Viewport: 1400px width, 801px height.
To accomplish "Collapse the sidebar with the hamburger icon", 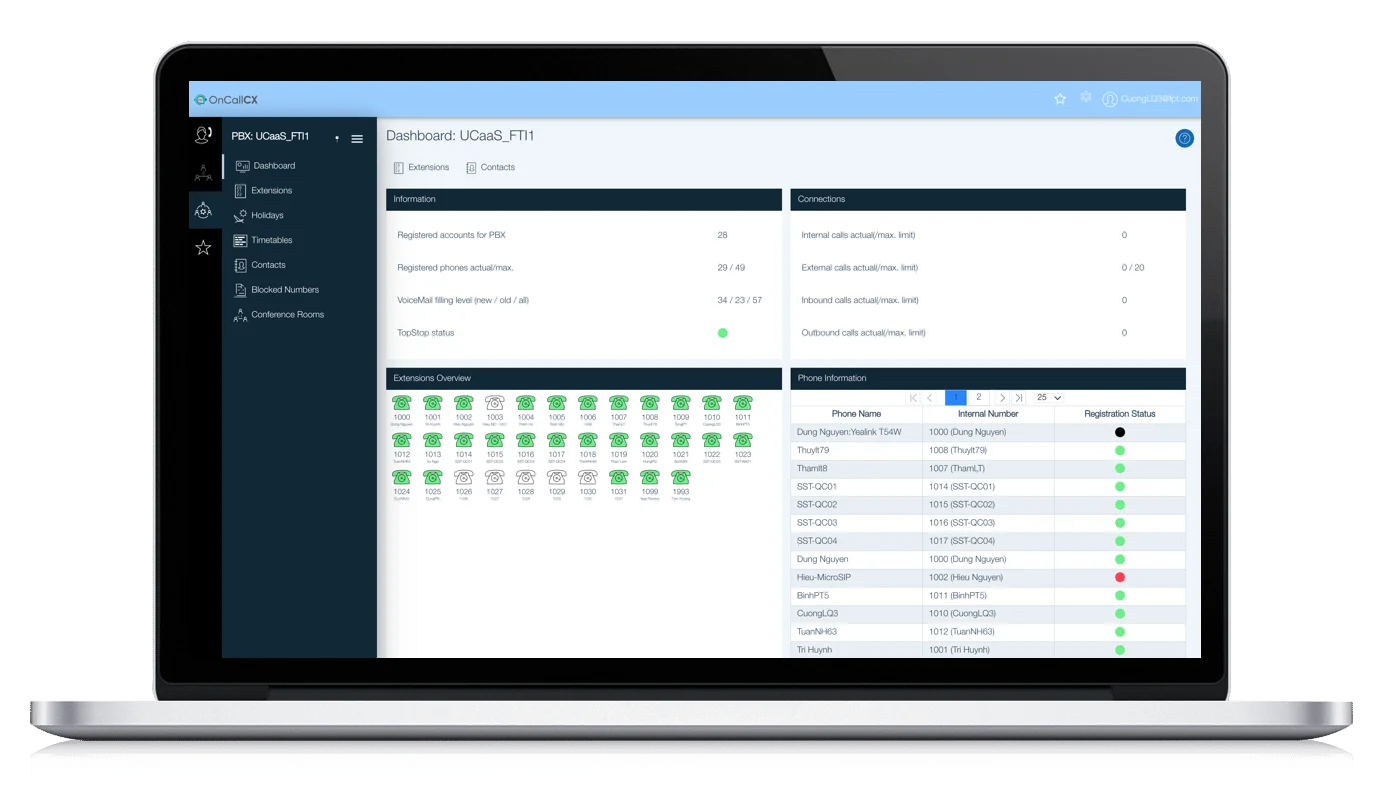I will [x=357, y=140].
